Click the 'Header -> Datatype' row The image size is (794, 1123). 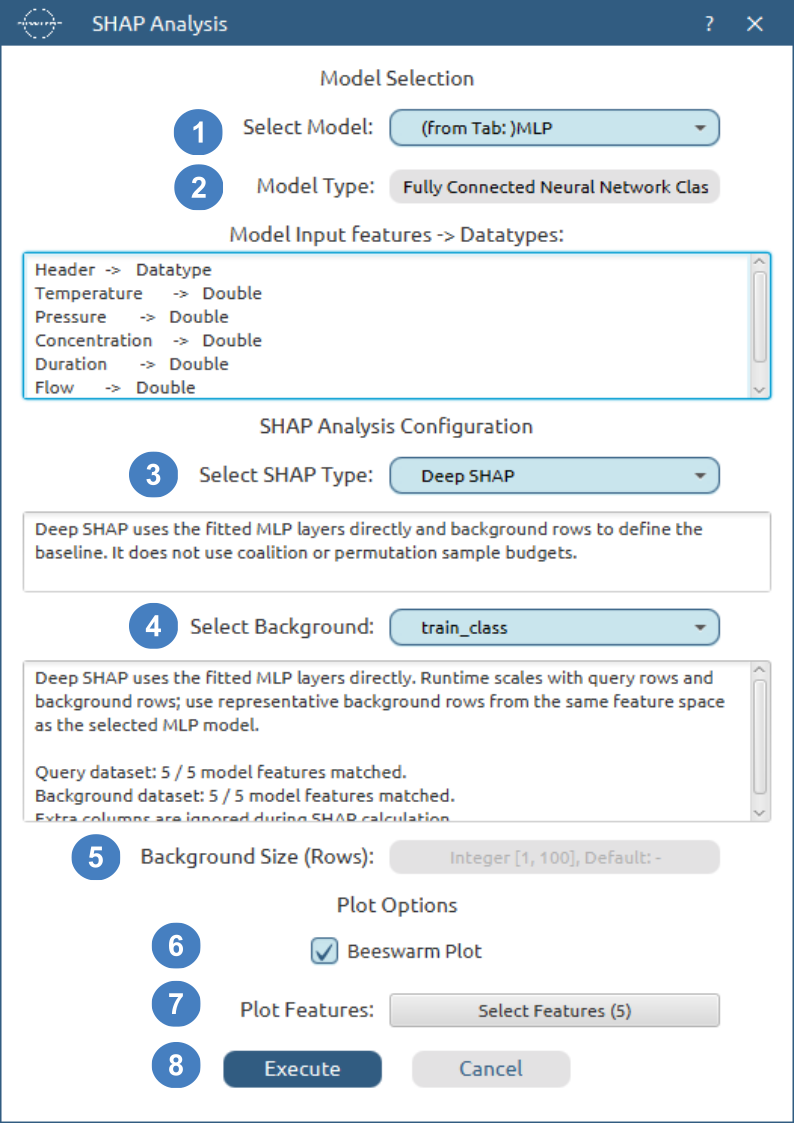click(x=123, y=270)
